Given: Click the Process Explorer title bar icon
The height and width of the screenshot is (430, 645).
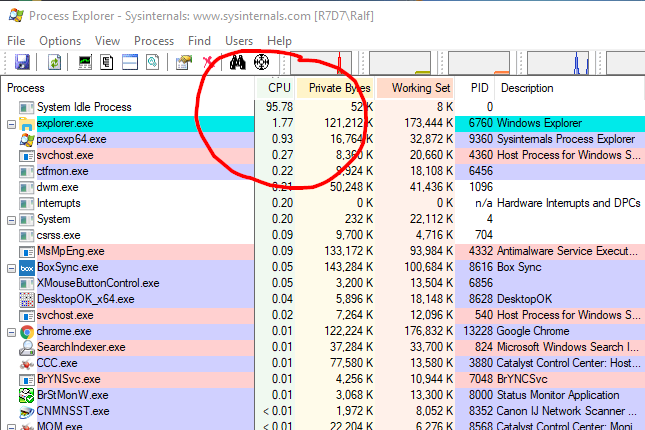Looking at the screenshot, I should tap(16, 15).
